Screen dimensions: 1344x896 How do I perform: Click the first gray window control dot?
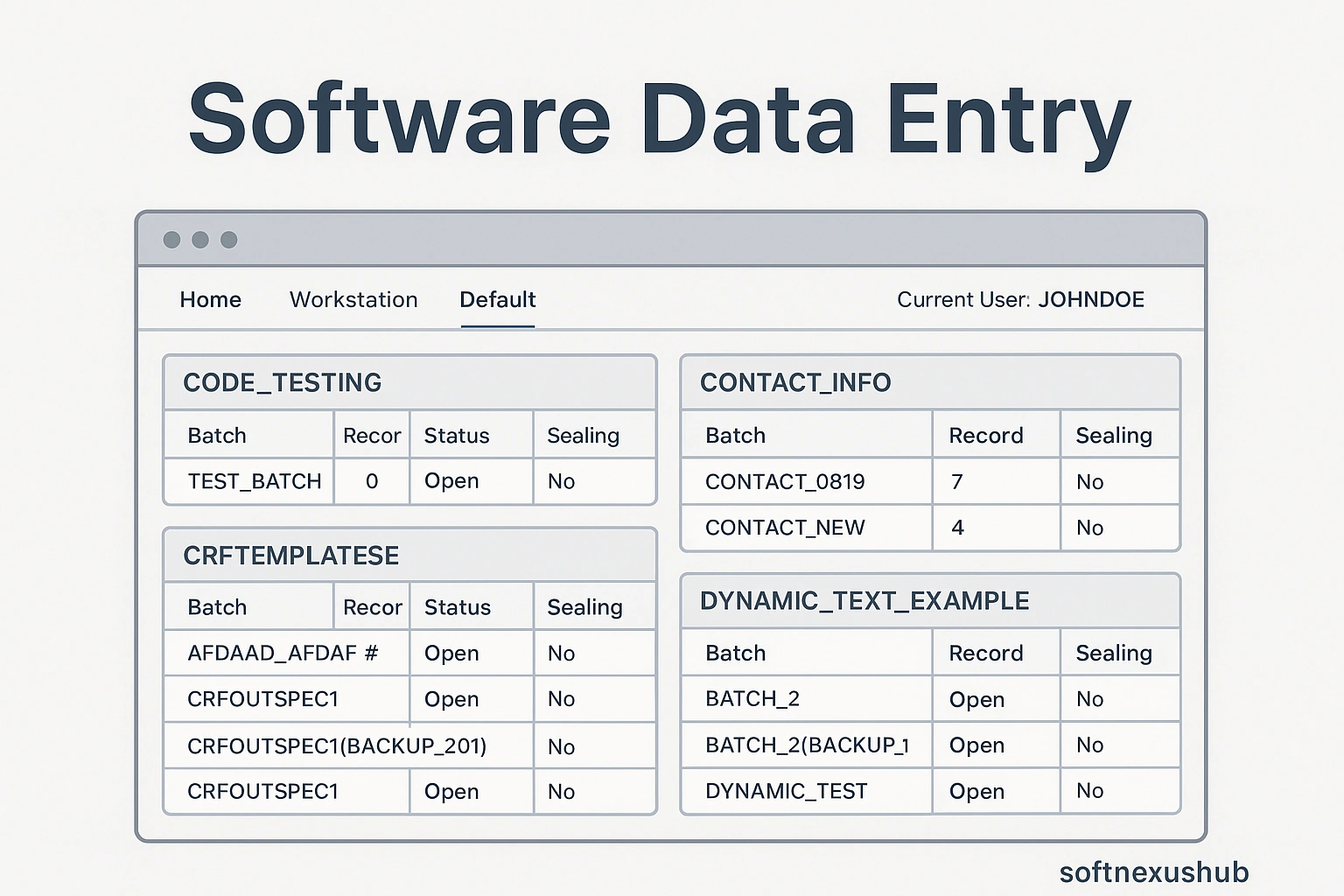point(172,240)
